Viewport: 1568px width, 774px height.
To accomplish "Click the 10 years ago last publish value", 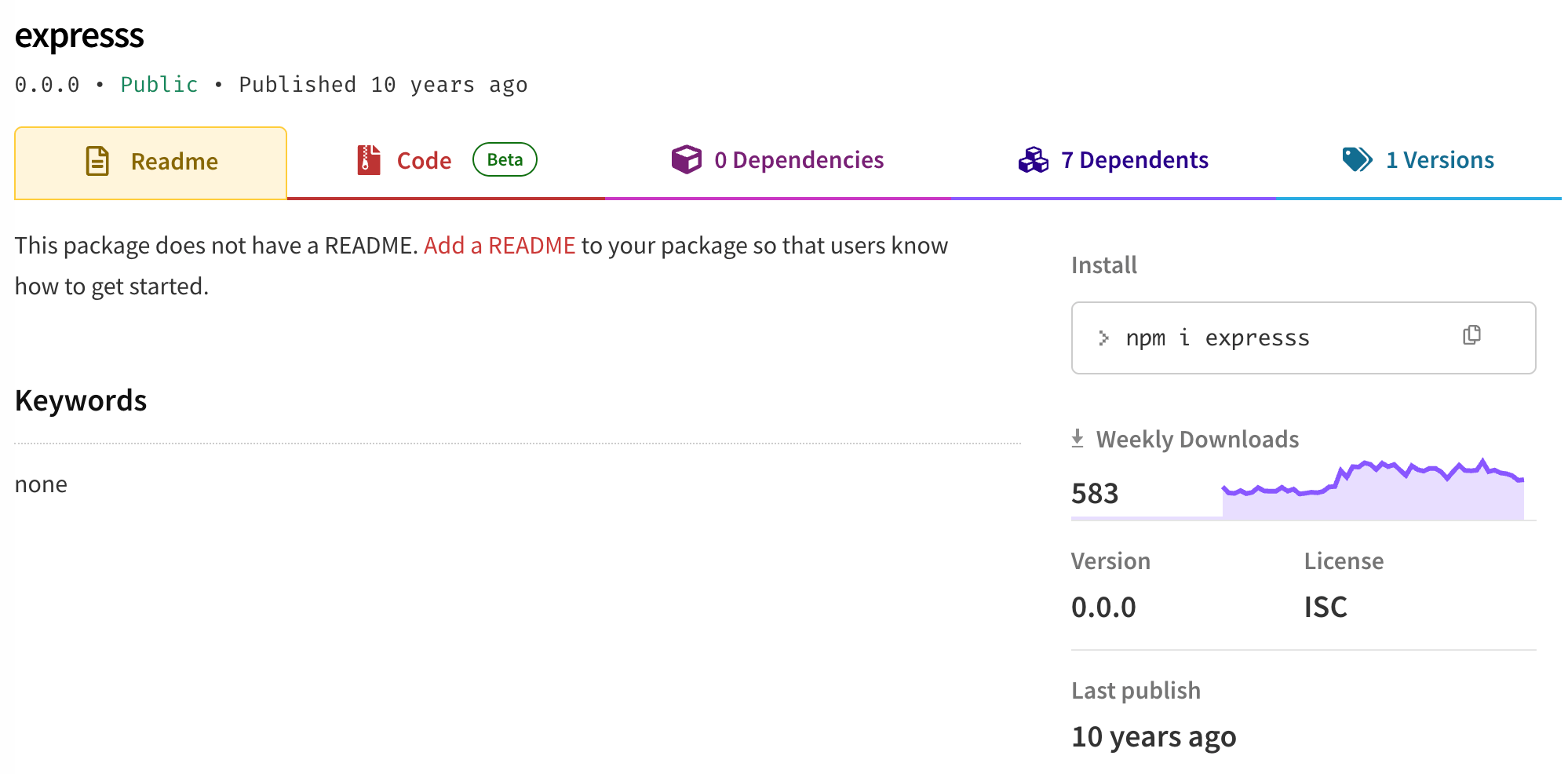I will tap(1154, 738).
